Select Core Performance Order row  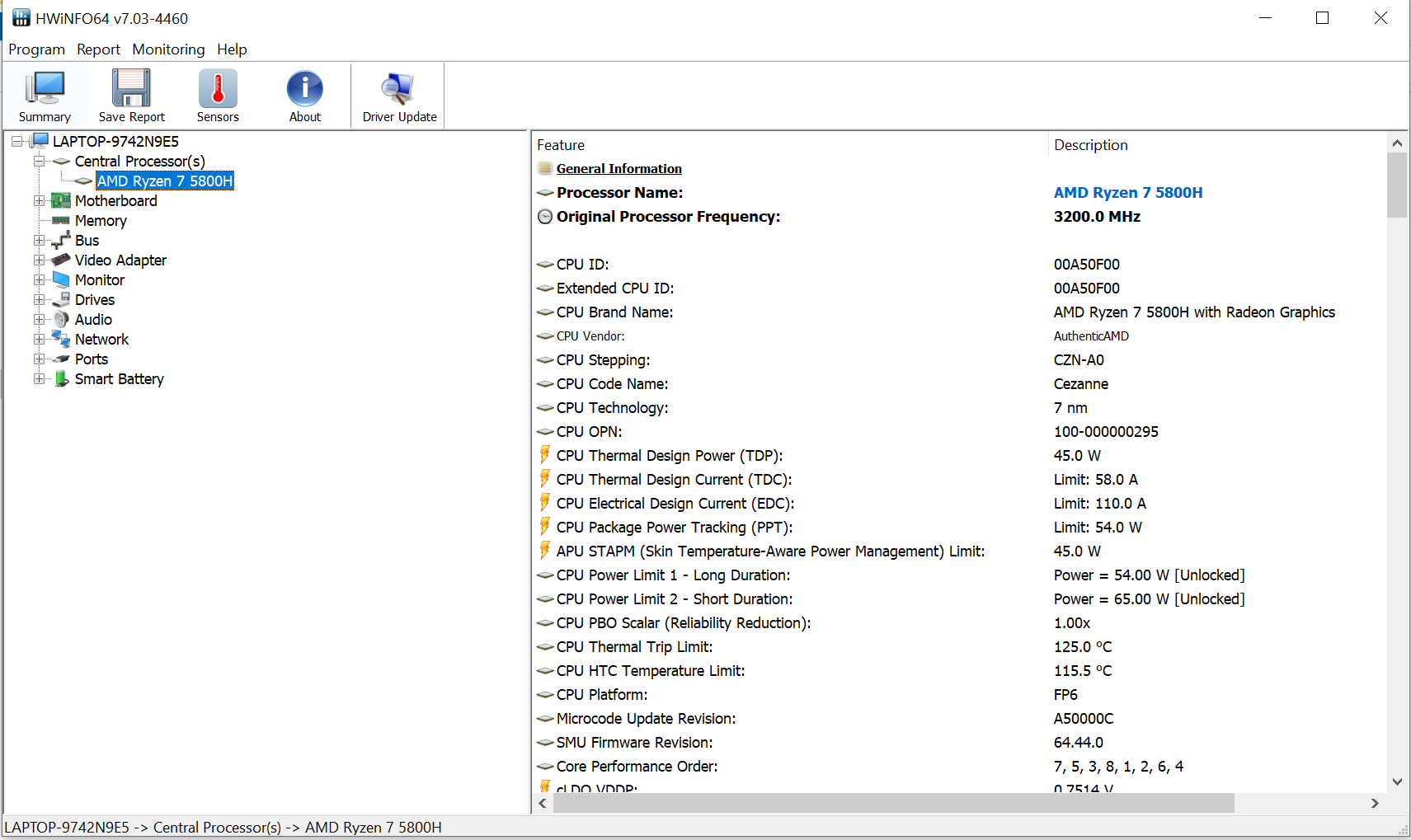(x=959, y=767)
